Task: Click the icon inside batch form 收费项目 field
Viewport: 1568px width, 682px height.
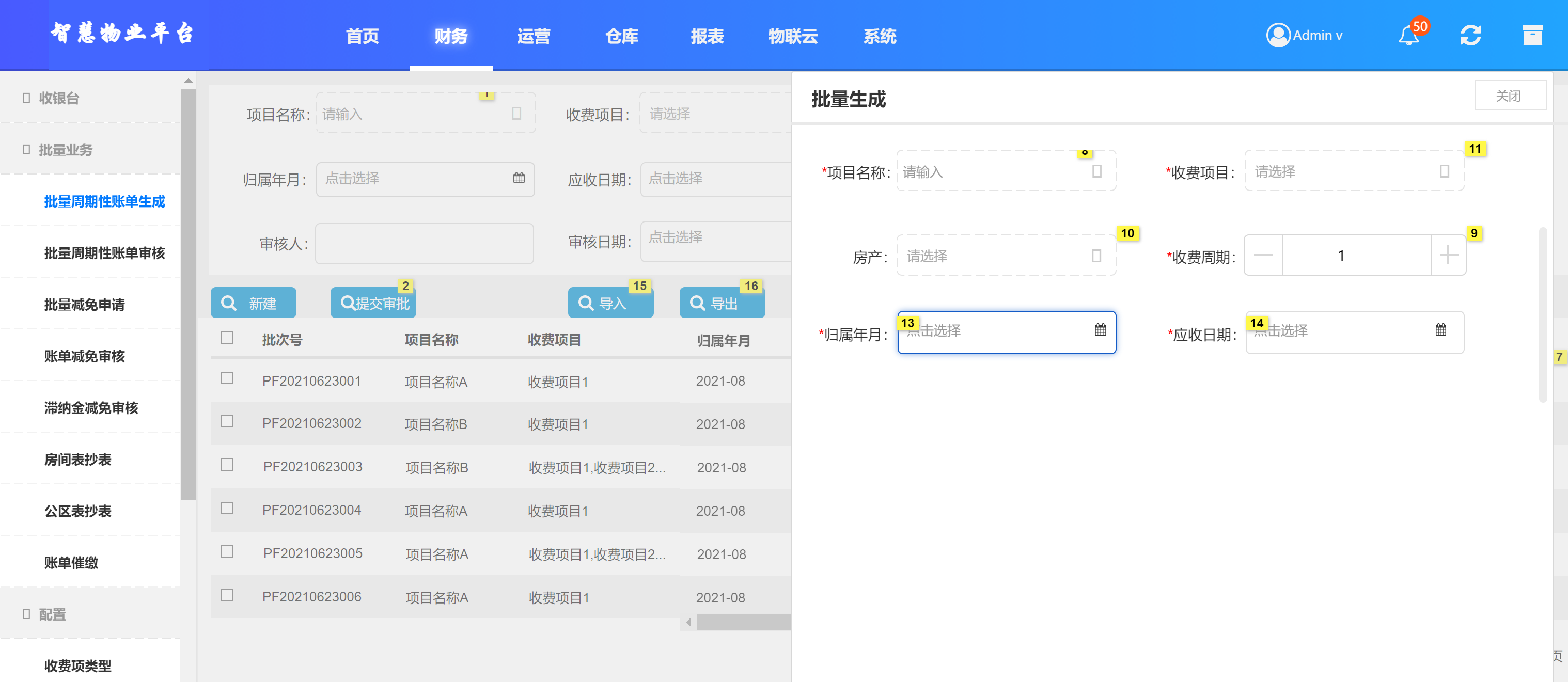Action: pos(1444,171)
